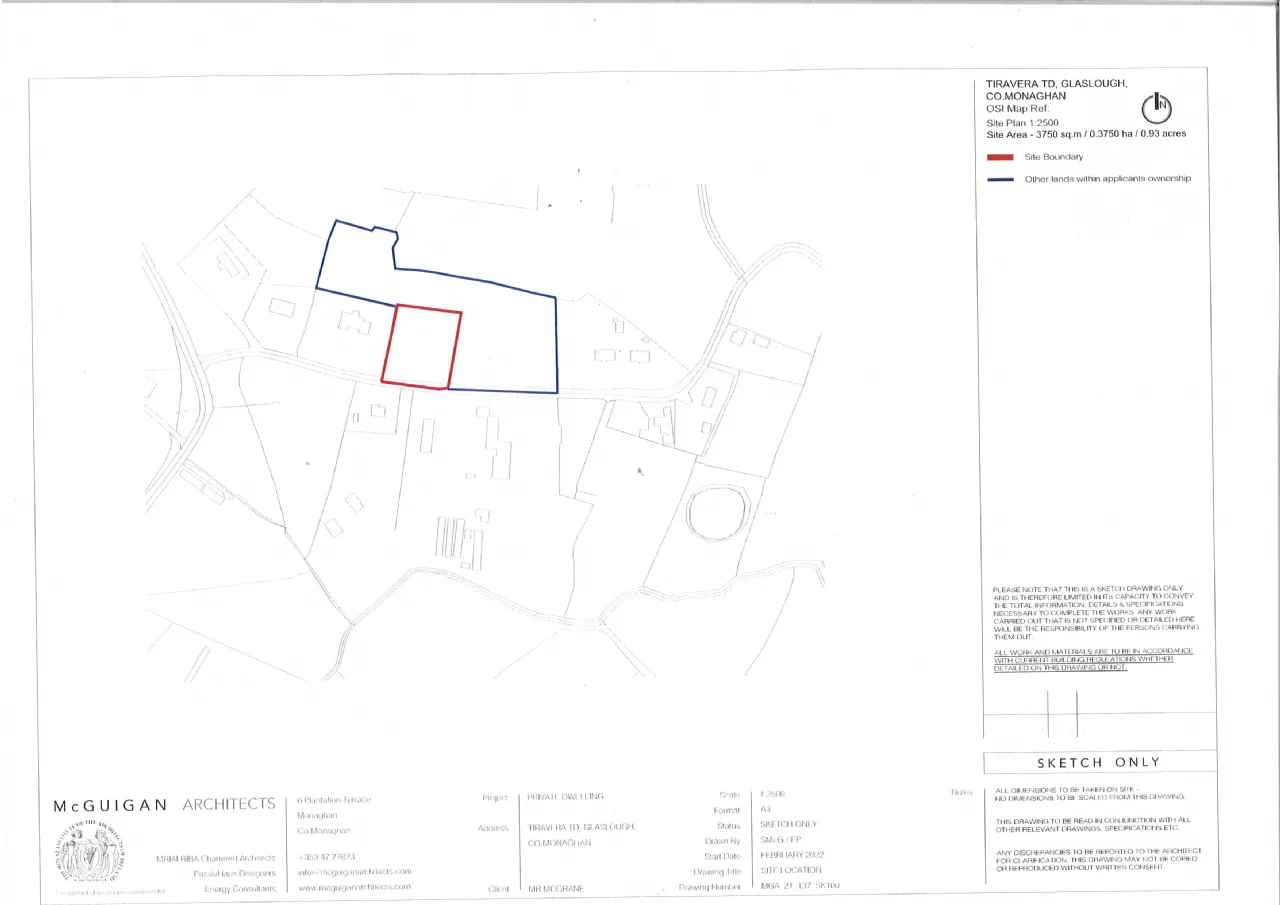Click the red Site Boundary legend swatch
This screenshot has width=1280, height=905.
(1000, 158)
